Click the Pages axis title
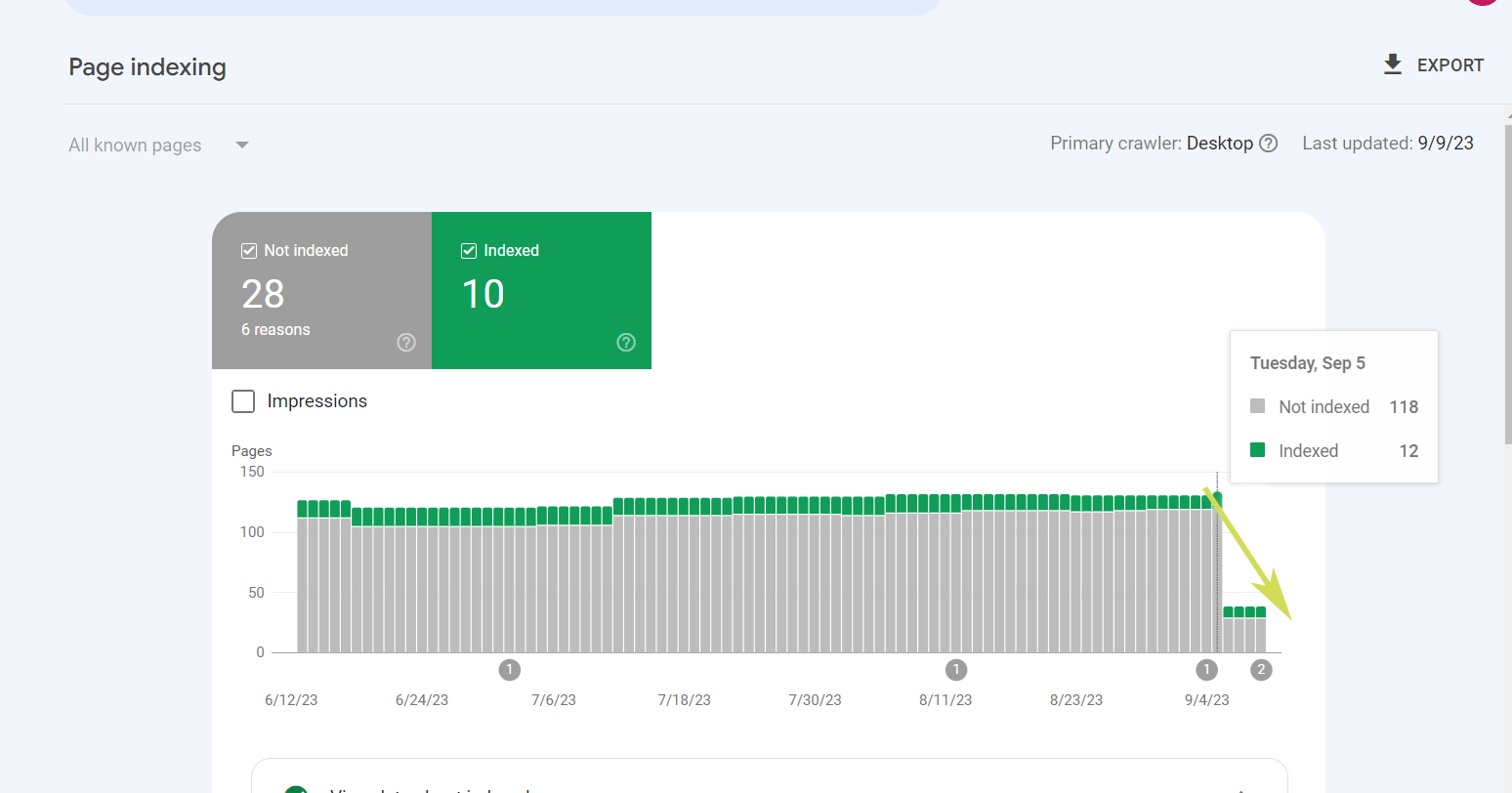Viewport: 1512px width, 793px height. click(x=251, y=451)
